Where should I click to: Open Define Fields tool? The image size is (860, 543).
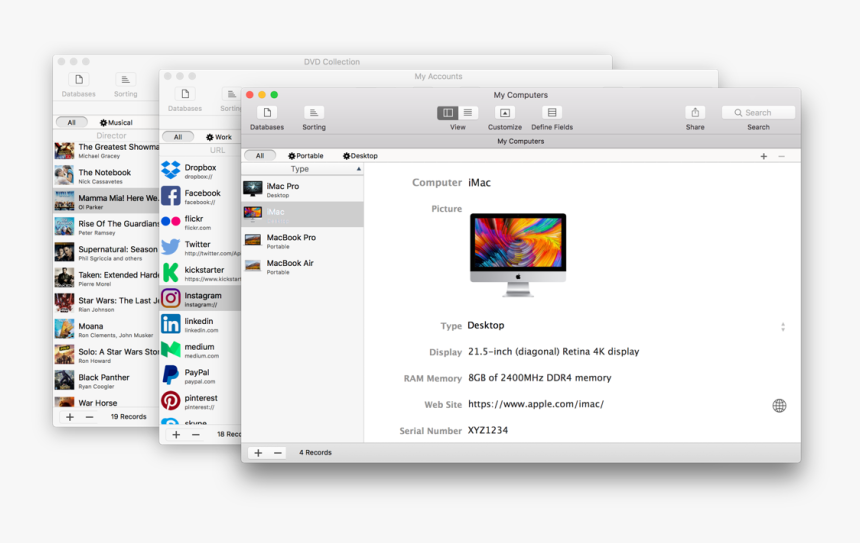coord(552,113)
